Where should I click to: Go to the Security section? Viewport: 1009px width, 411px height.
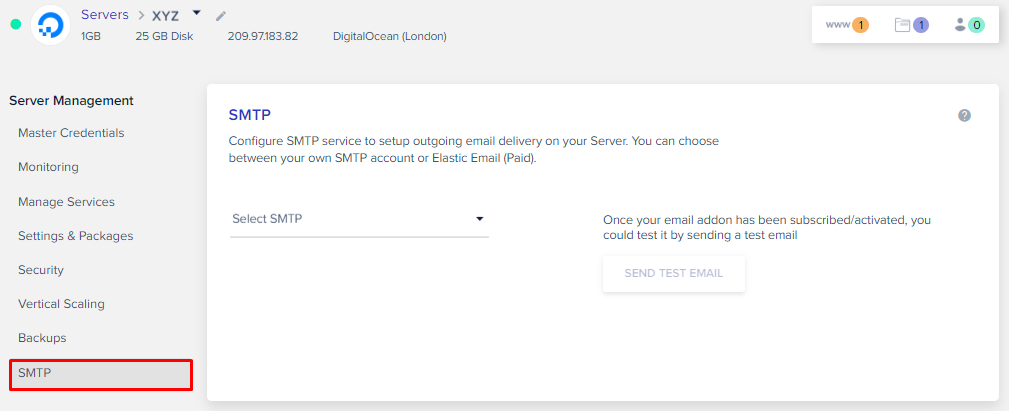click(41, 270)
